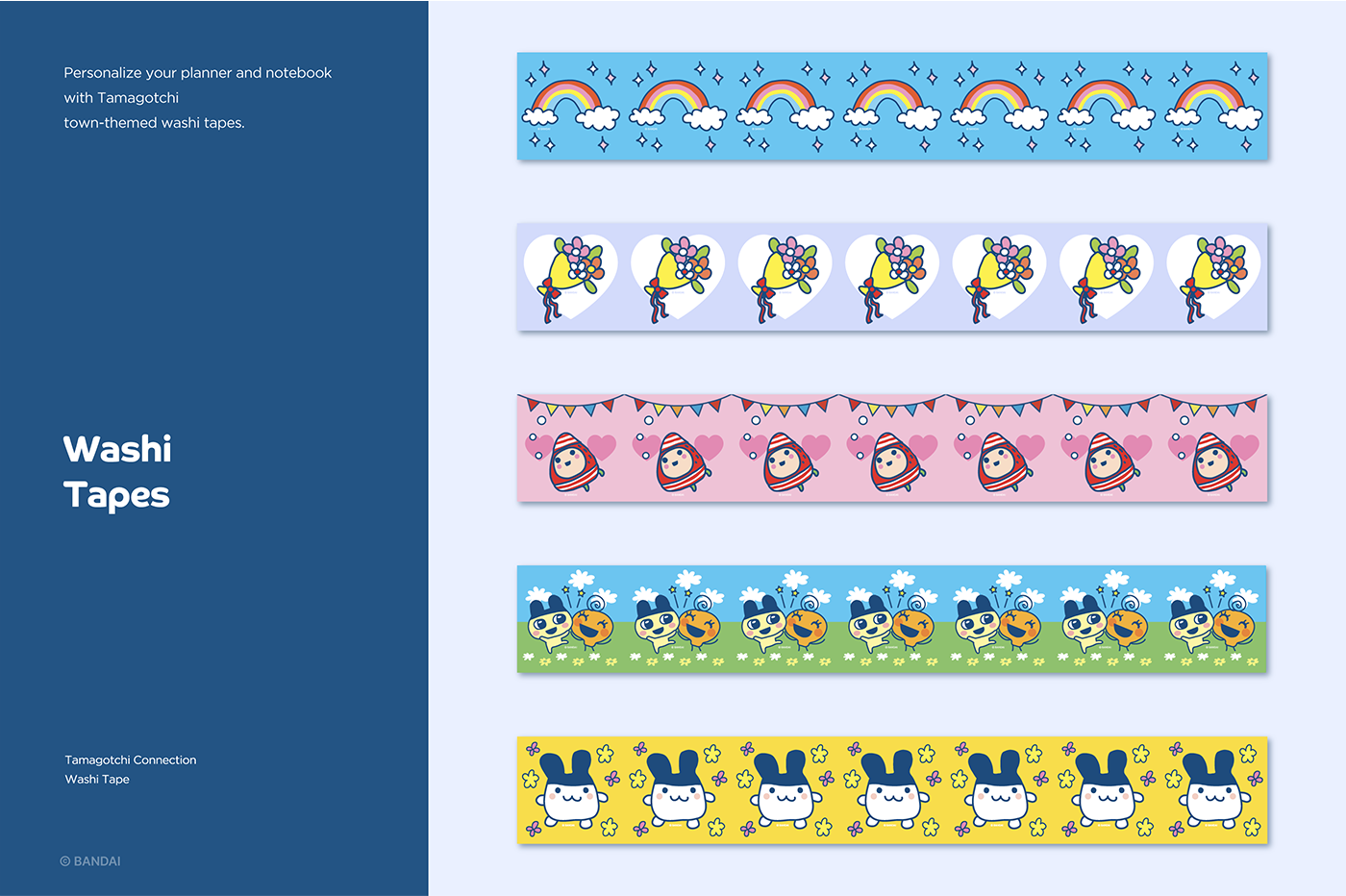The width and height of the screenshot is (1346, 896).
Task: Select the leftmost Mametchi on the yellow tape
Action: pos(574,790)
